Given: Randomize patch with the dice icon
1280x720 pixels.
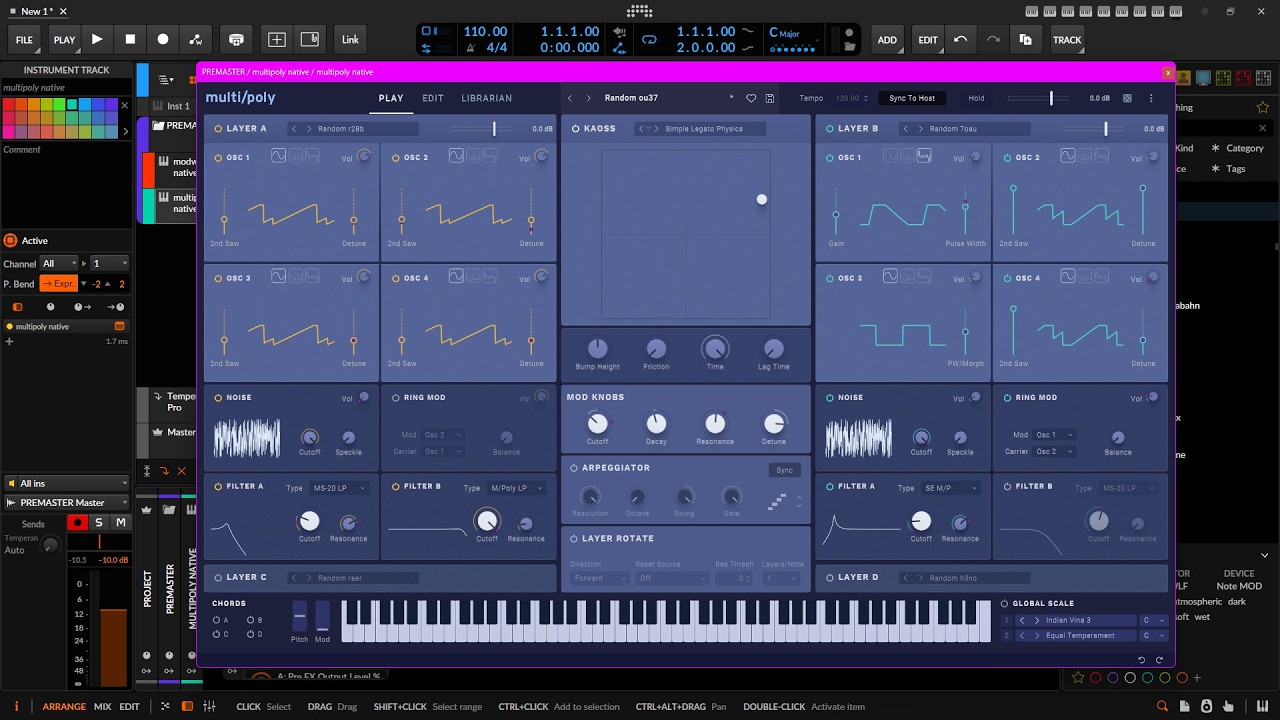Looking at the screenshot, I should click(x=1127, y=98).
